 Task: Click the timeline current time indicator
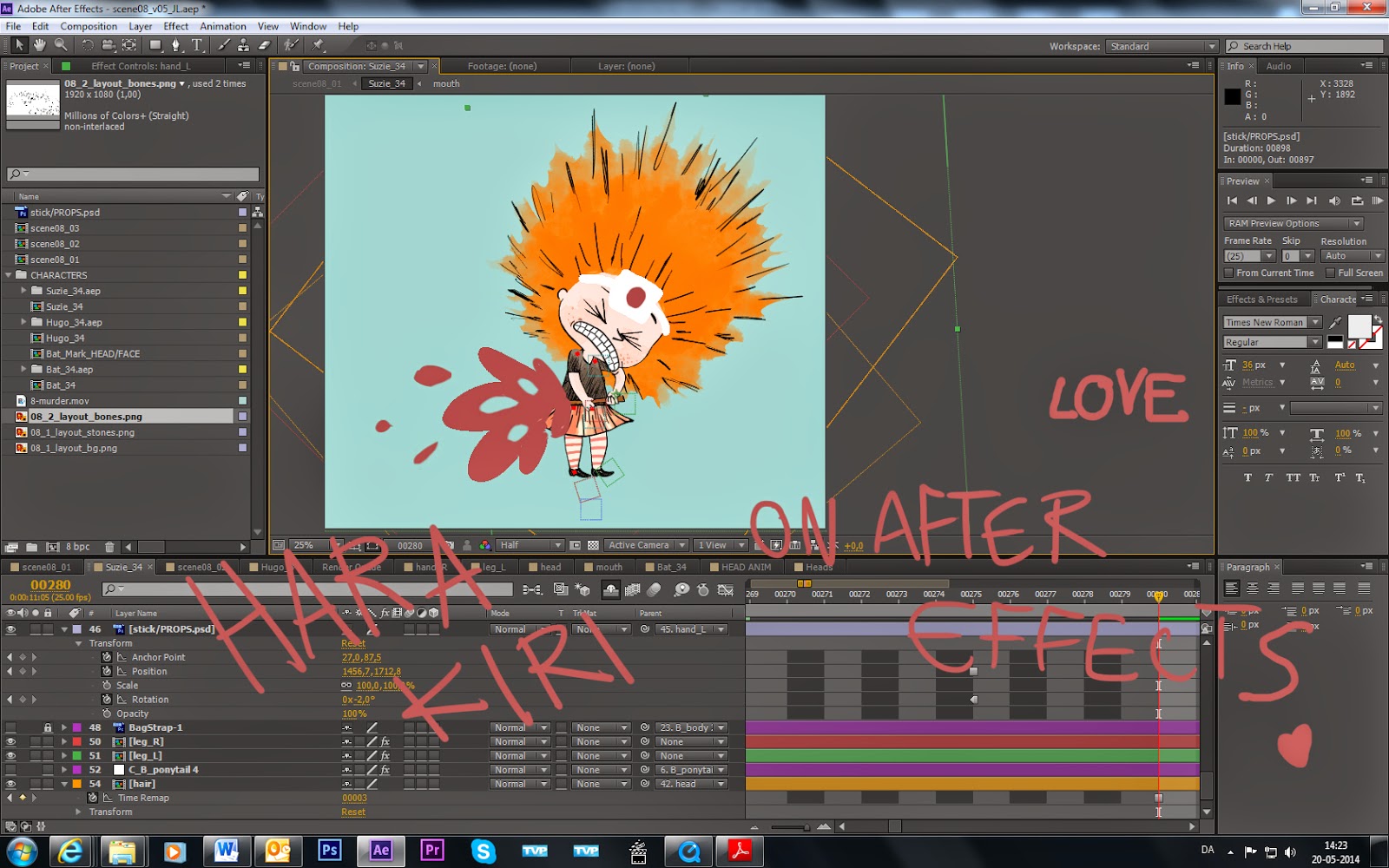point(1158,596)
